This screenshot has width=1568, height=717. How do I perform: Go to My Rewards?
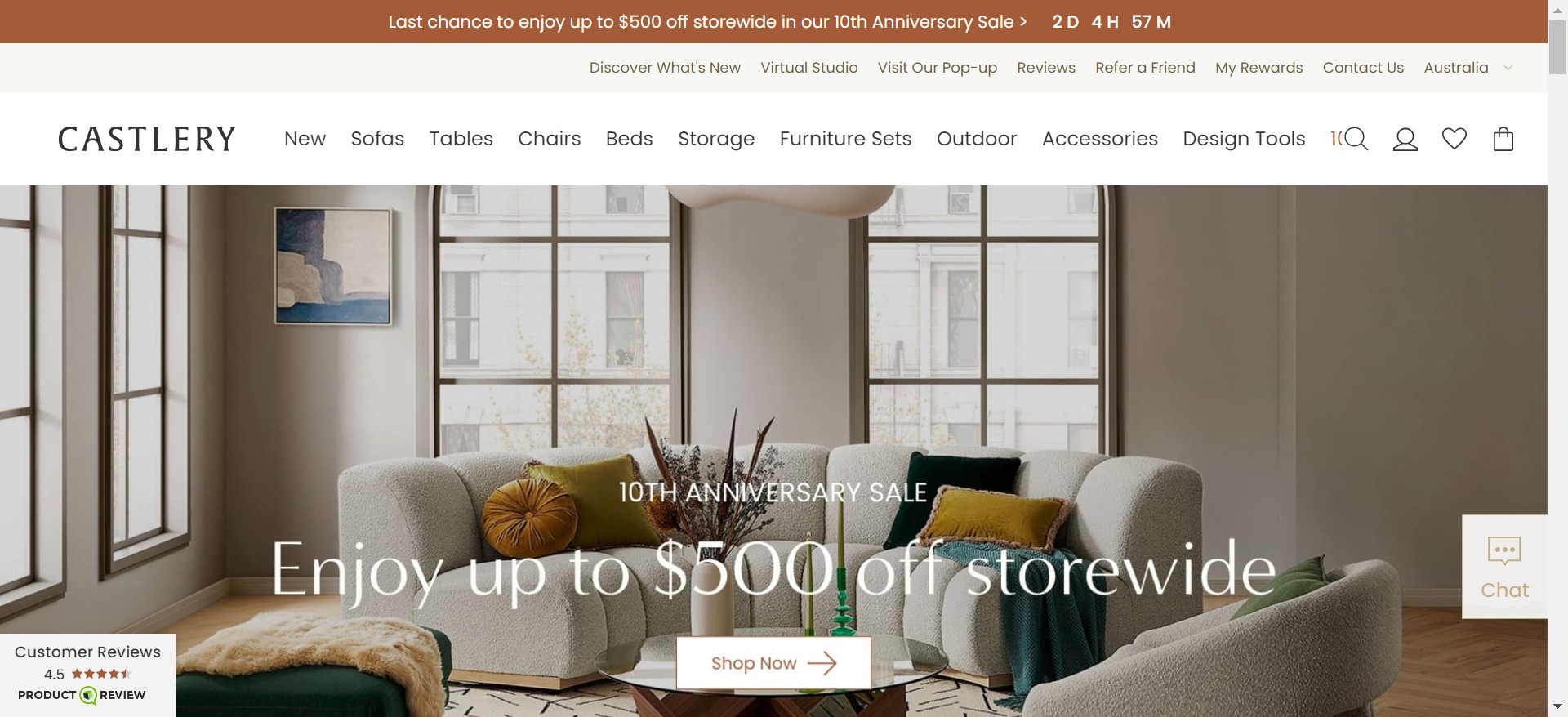point(1258,68)
